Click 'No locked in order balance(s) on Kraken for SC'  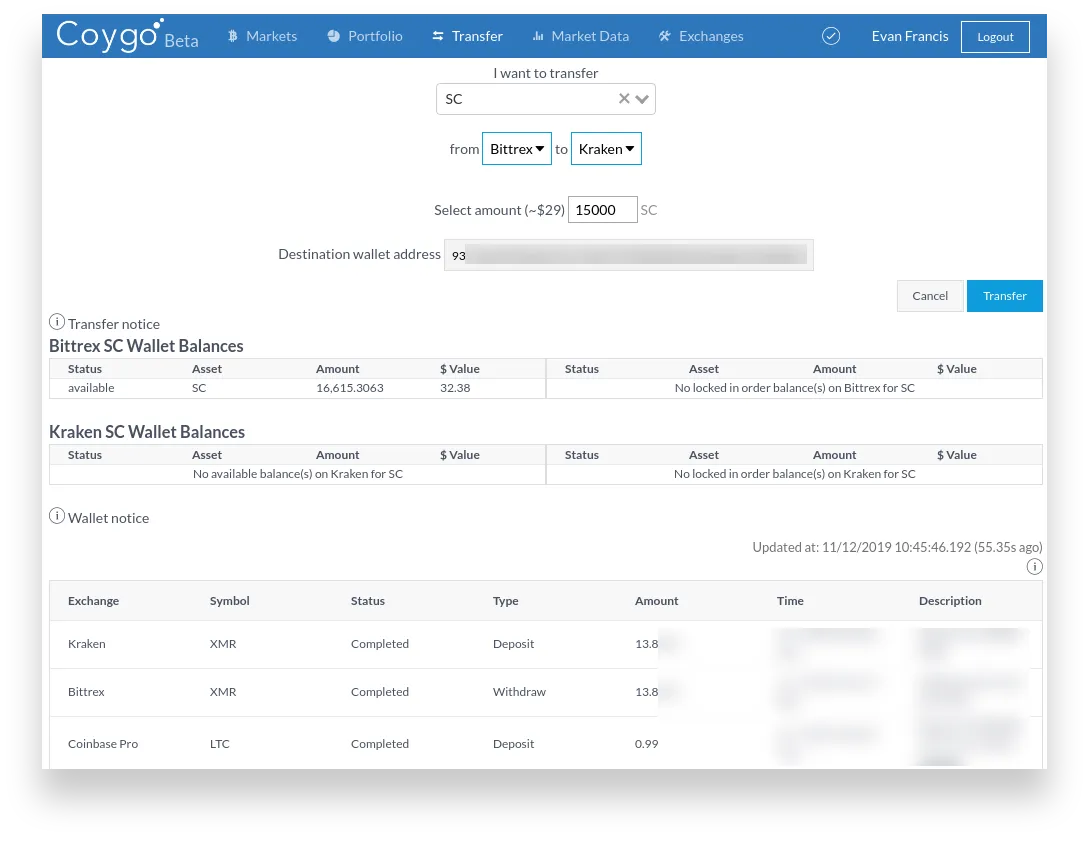pos(795,474)
